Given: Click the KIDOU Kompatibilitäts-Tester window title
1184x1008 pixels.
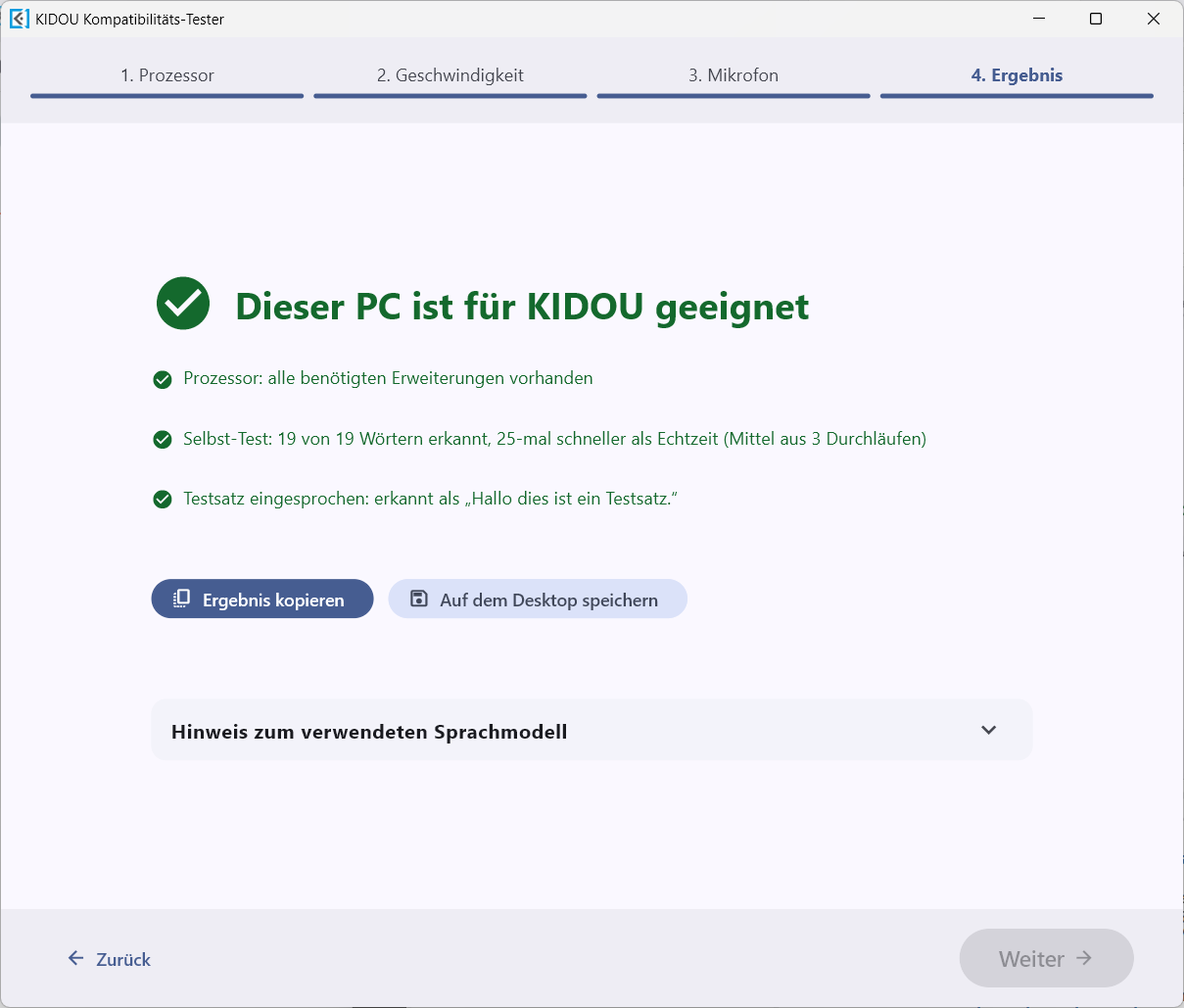Looking at the screenshot, I should 130,20.
